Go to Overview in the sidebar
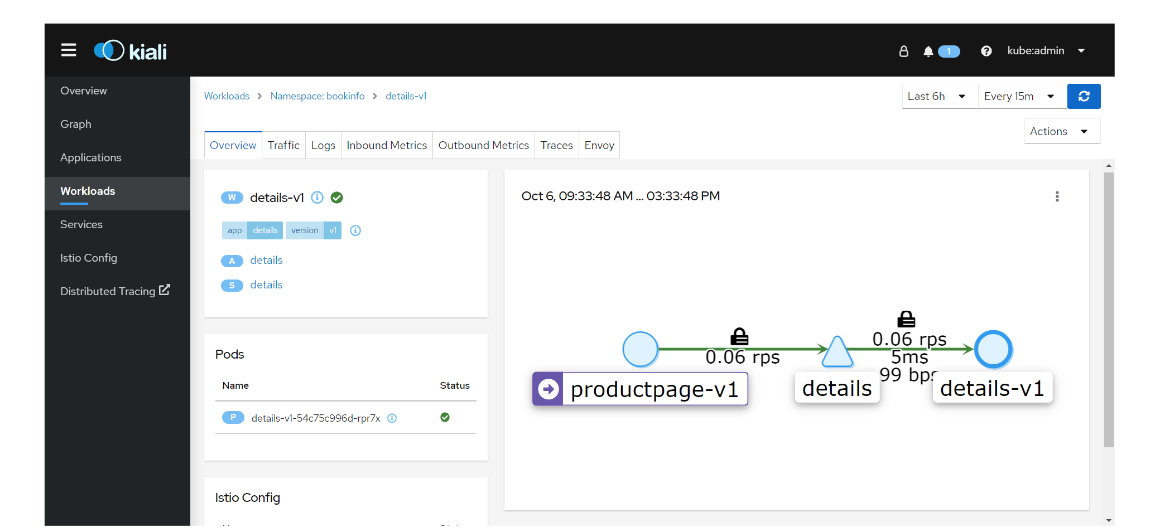 coord(117,91)
